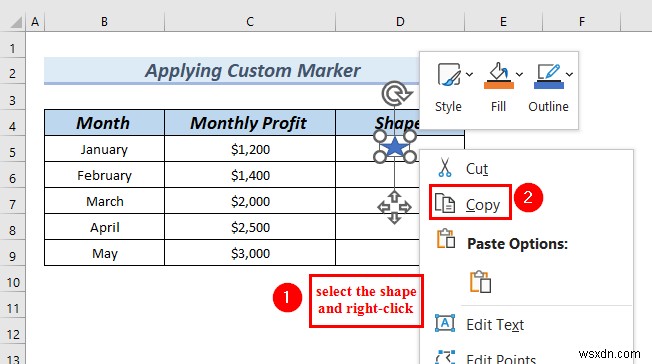
Task: Click the $1,400 cell
Action: [x=249, y=175]
